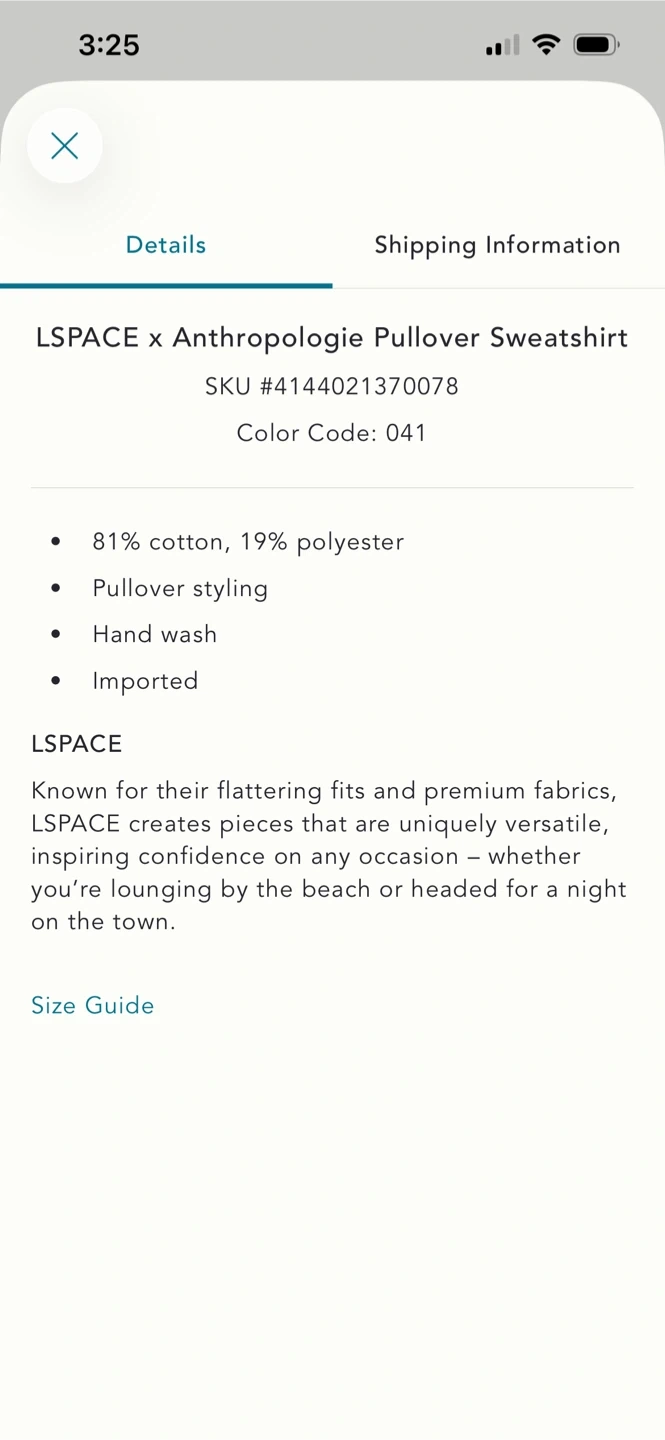Viewport: 665px width, 1440px height.
Task: Click the Hand wash care instruction
Action: (x=155, y=634)
